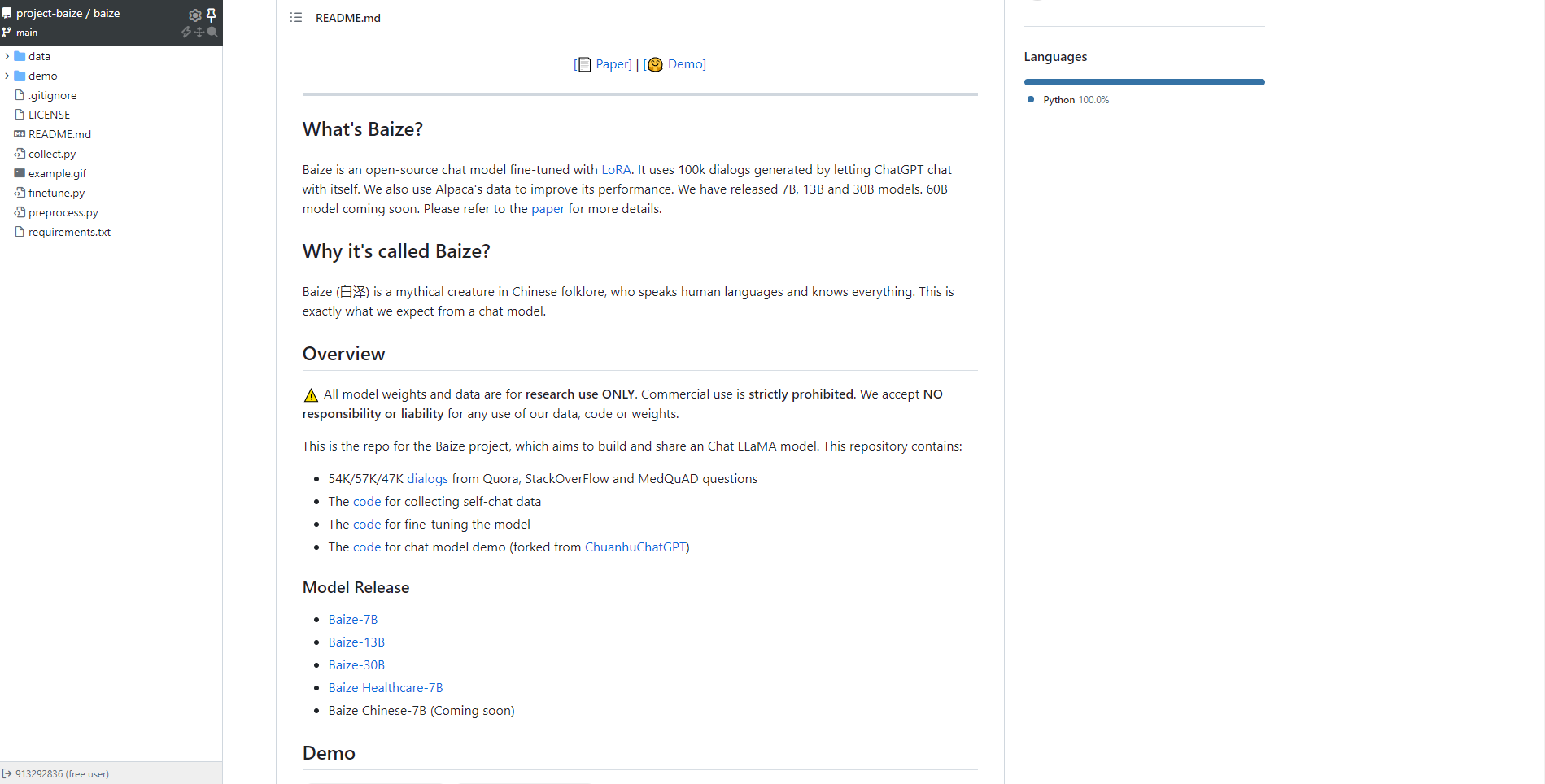Click the git branch icon next to main

(7, 33)
